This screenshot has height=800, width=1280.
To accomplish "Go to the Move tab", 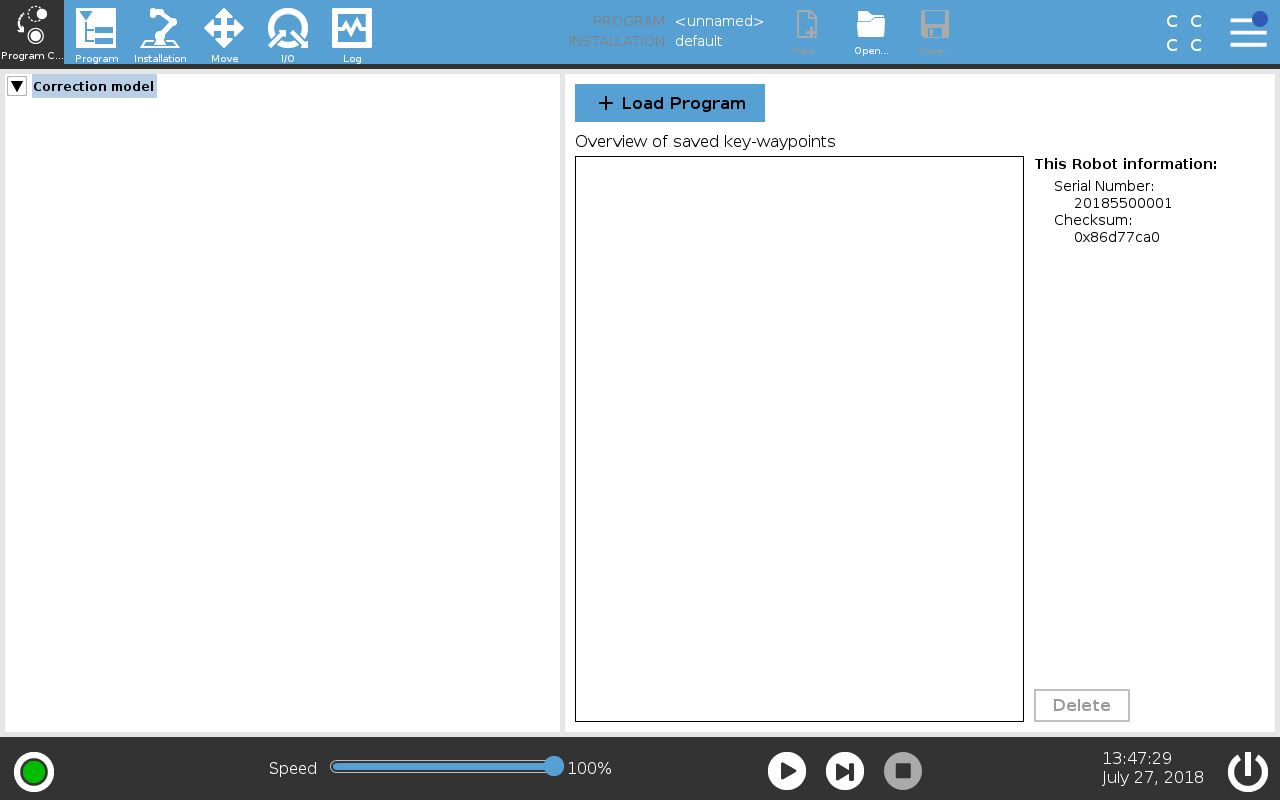I will [224, 32].
